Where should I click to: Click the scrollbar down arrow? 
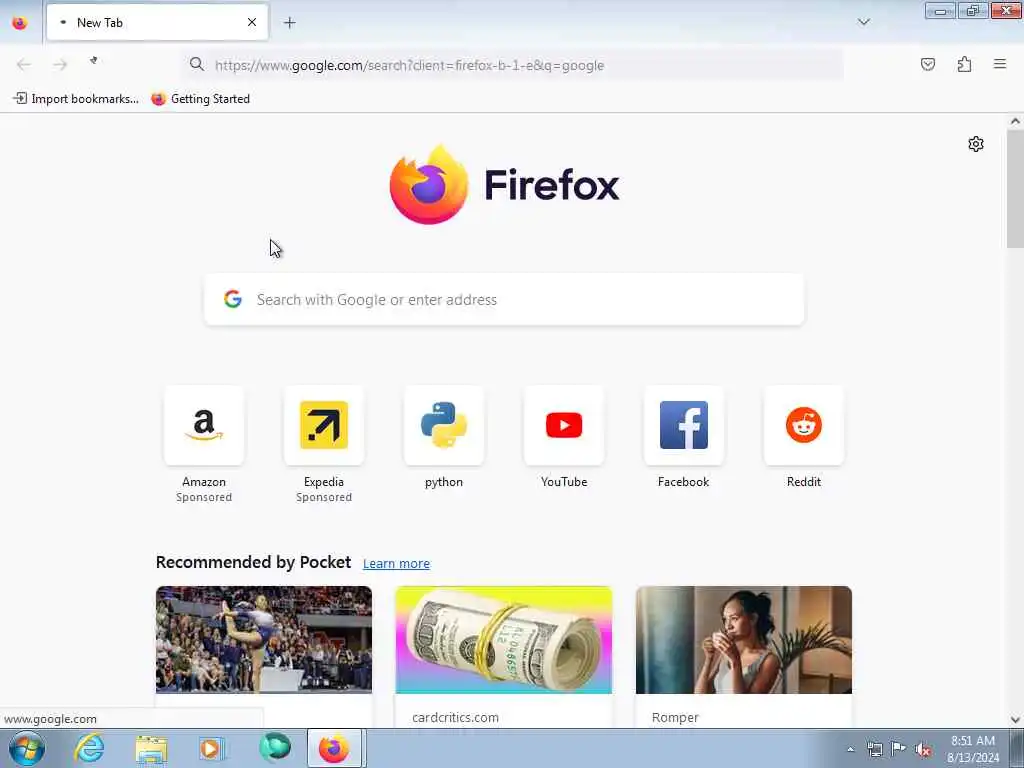pos(1015,720)
